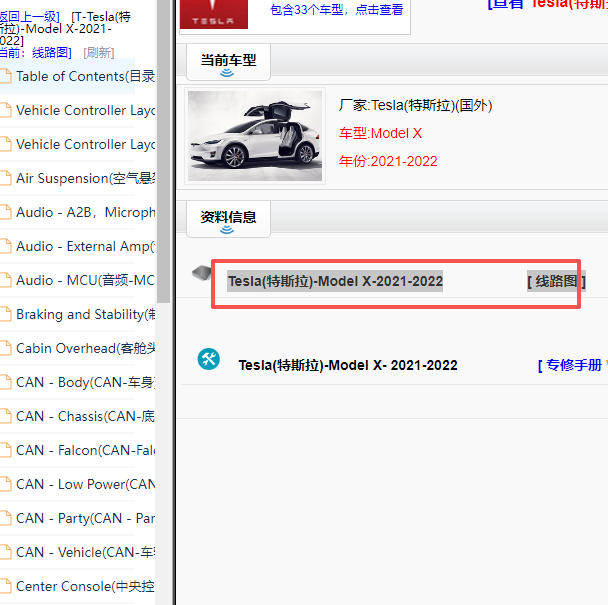Open the Air Suspension wiring entry

[x=85, y=178]
